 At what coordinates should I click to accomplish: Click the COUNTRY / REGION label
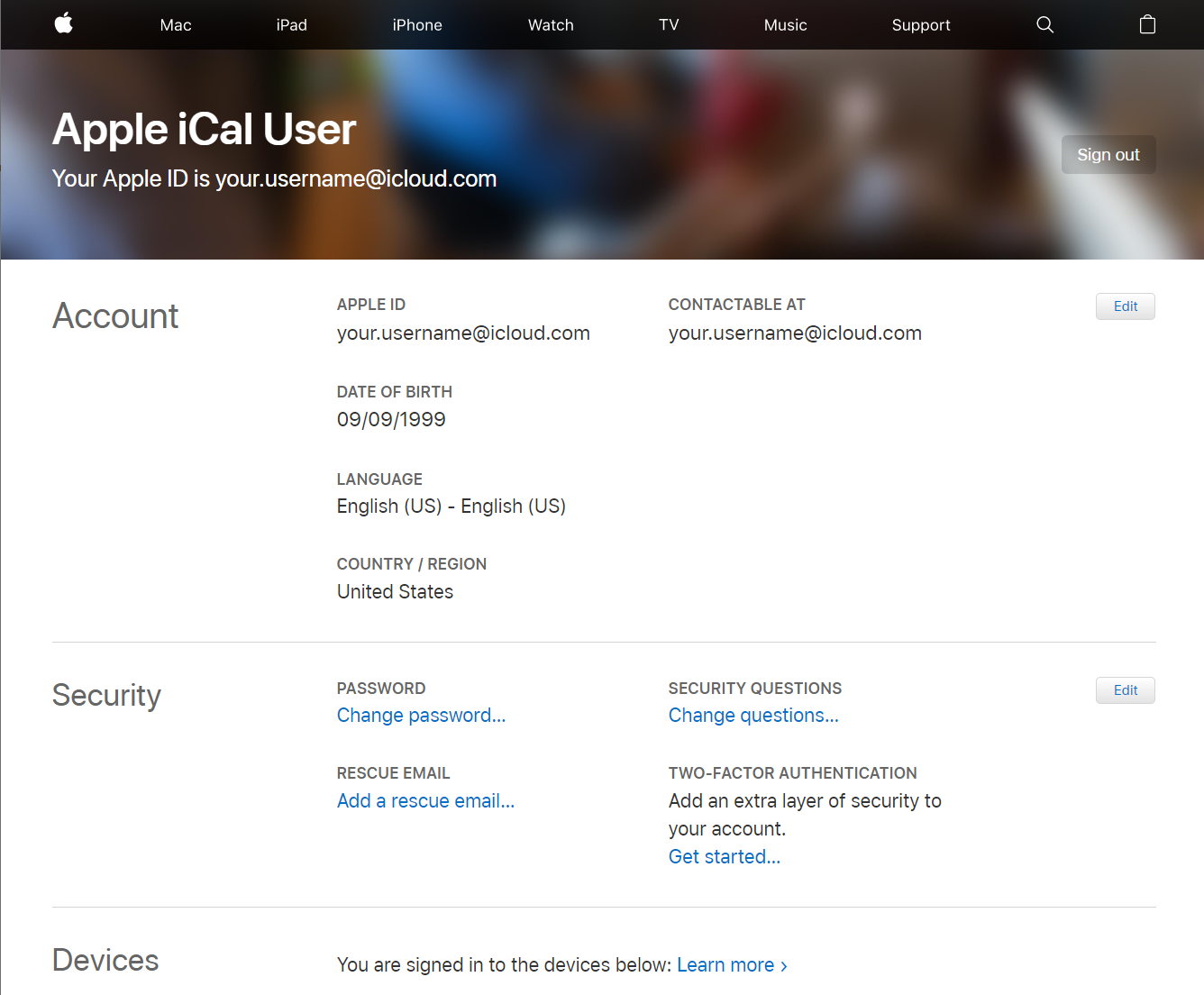(x=412, y=564)
